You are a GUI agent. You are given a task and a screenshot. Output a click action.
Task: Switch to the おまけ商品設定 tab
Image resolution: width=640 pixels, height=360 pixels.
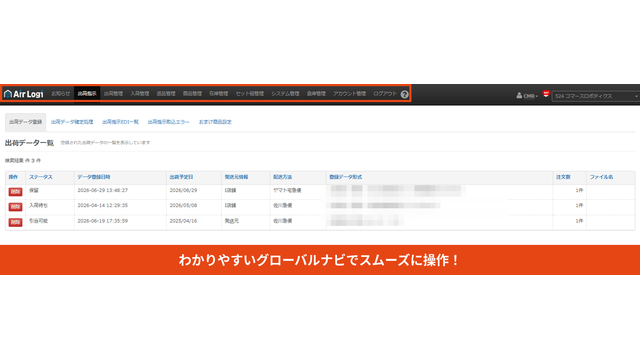coord(215,122)
